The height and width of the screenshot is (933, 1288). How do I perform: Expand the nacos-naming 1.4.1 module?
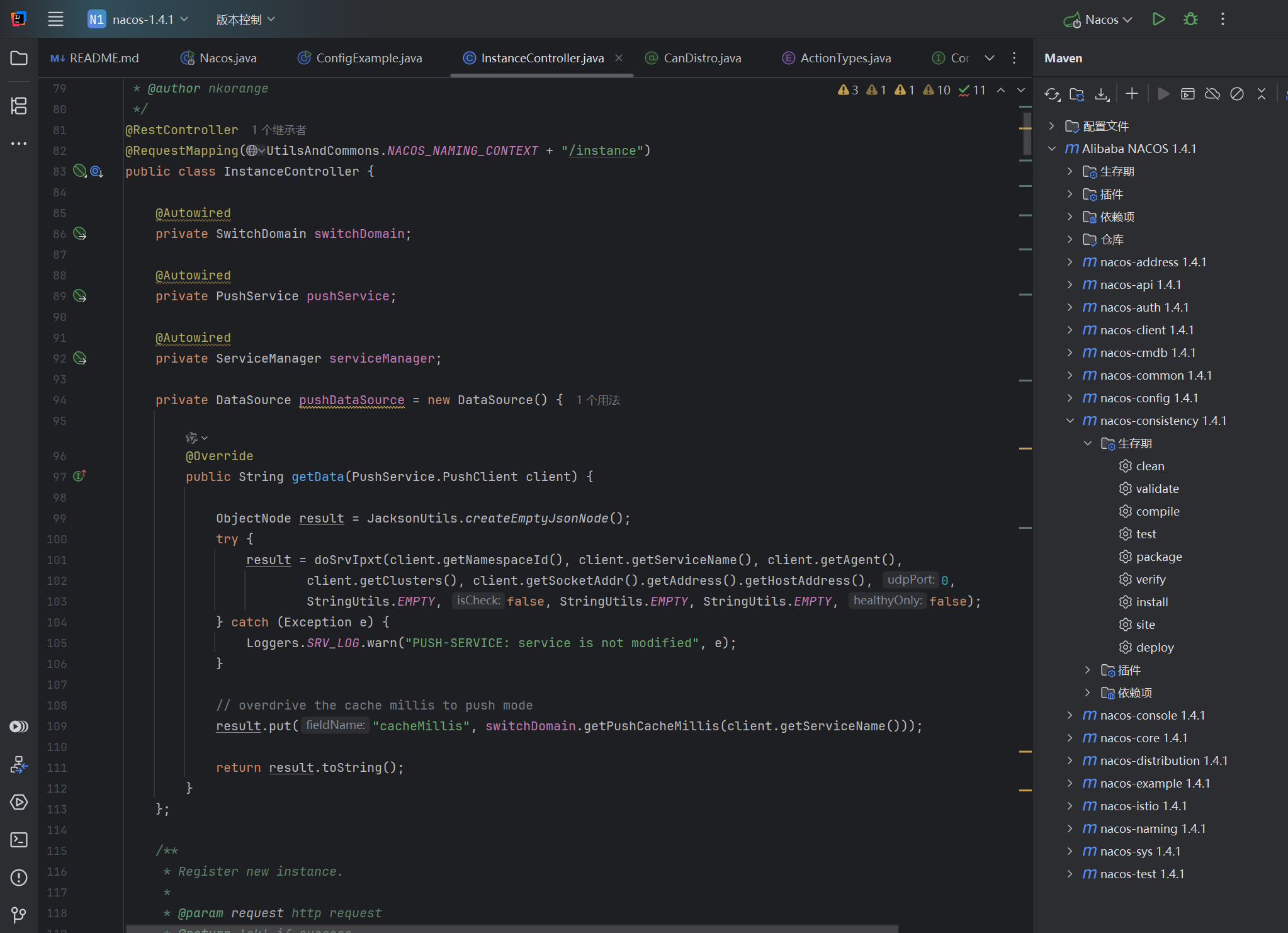[1070, 828]
